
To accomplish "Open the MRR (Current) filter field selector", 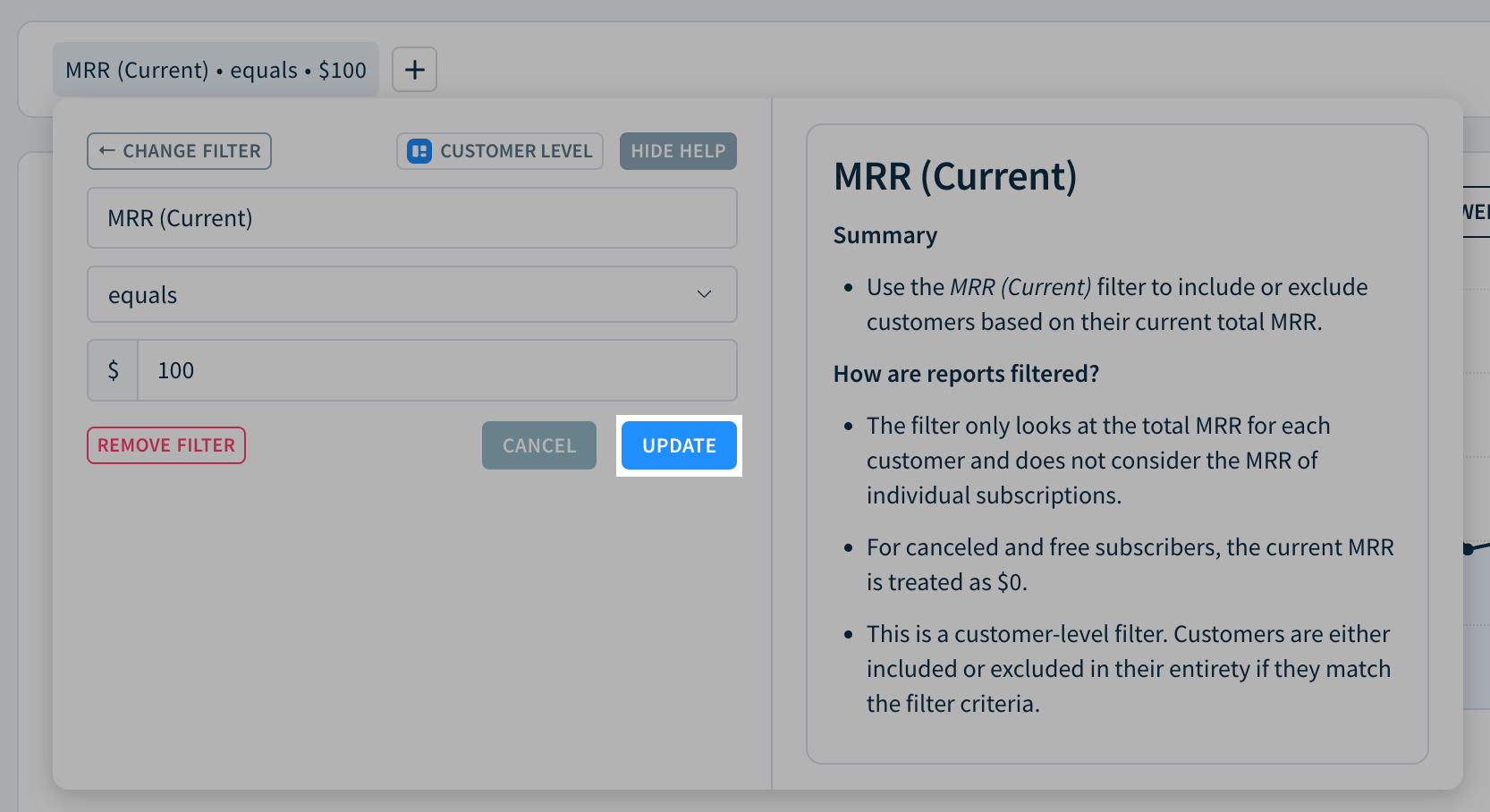I will click(411, 217).
